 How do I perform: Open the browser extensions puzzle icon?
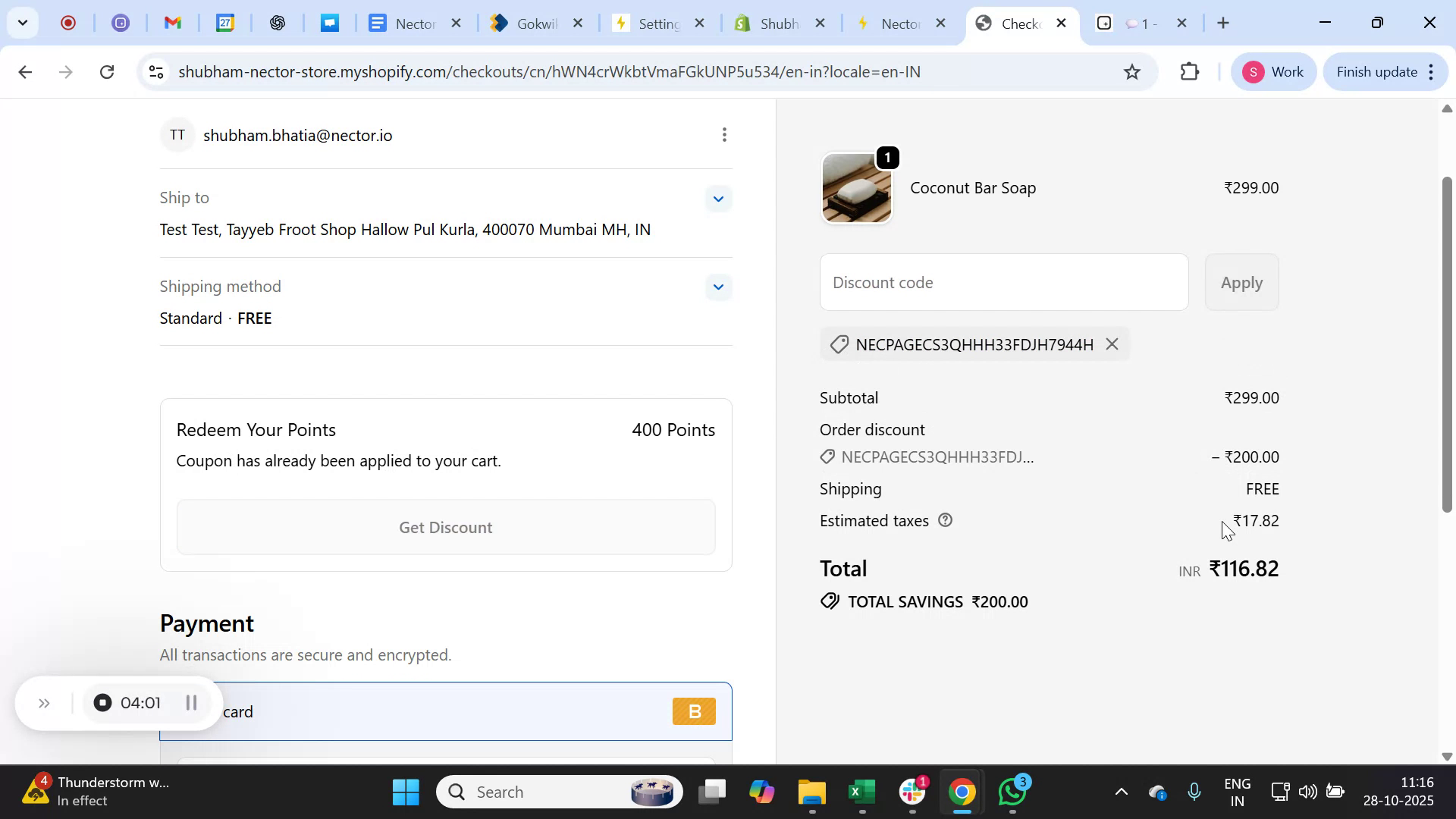[1190, 71]
